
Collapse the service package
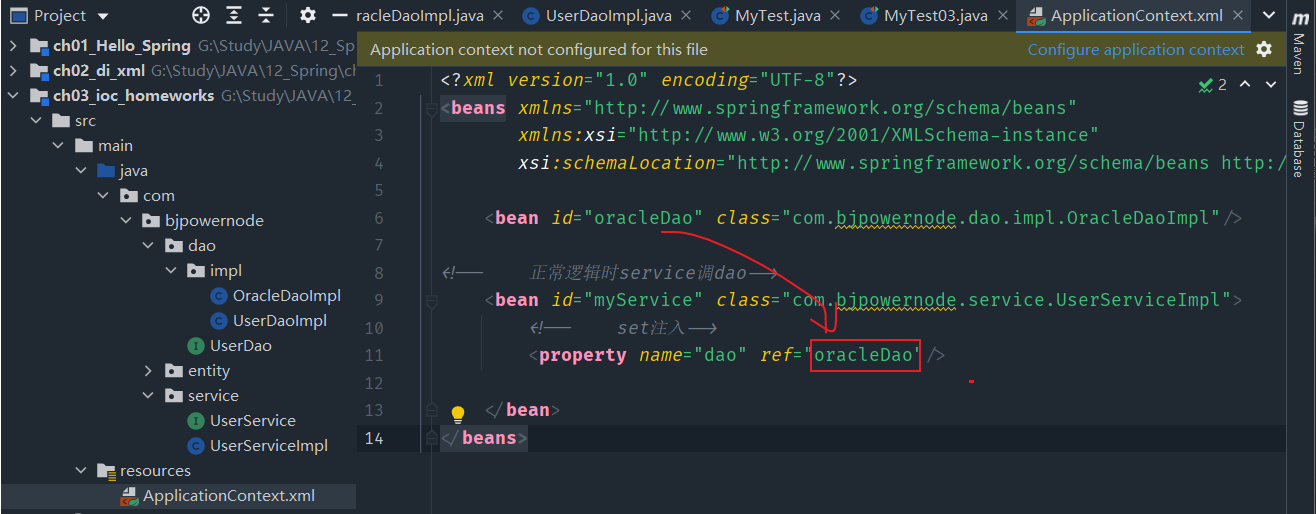pyautogui.click(x=149, y=396)
